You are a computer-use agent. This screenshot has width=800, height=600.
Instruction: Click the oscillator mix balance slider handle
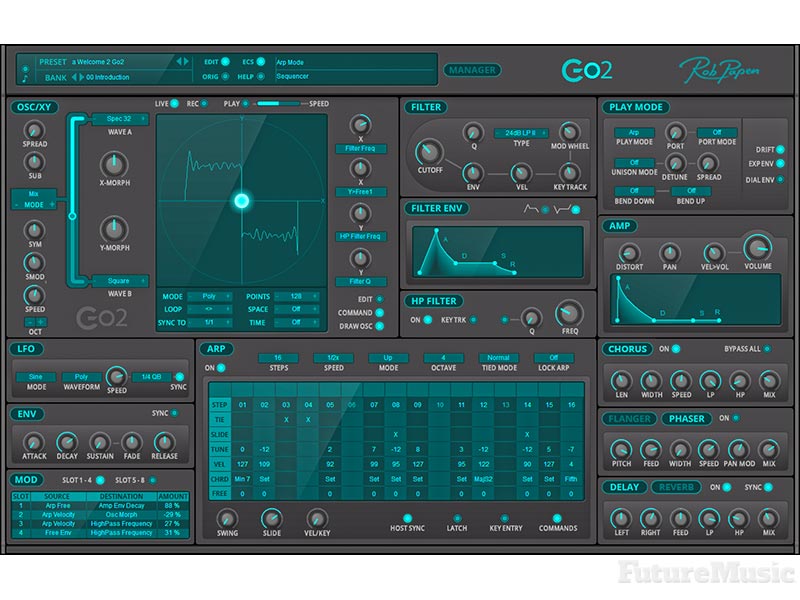72,216
